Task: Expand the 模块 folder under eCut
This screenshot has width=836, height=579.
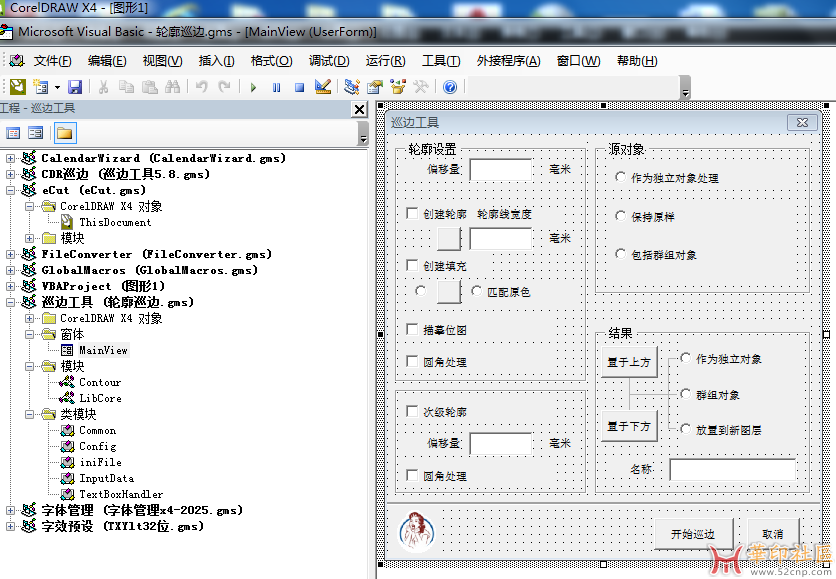Action: click(x=29, y=238)
